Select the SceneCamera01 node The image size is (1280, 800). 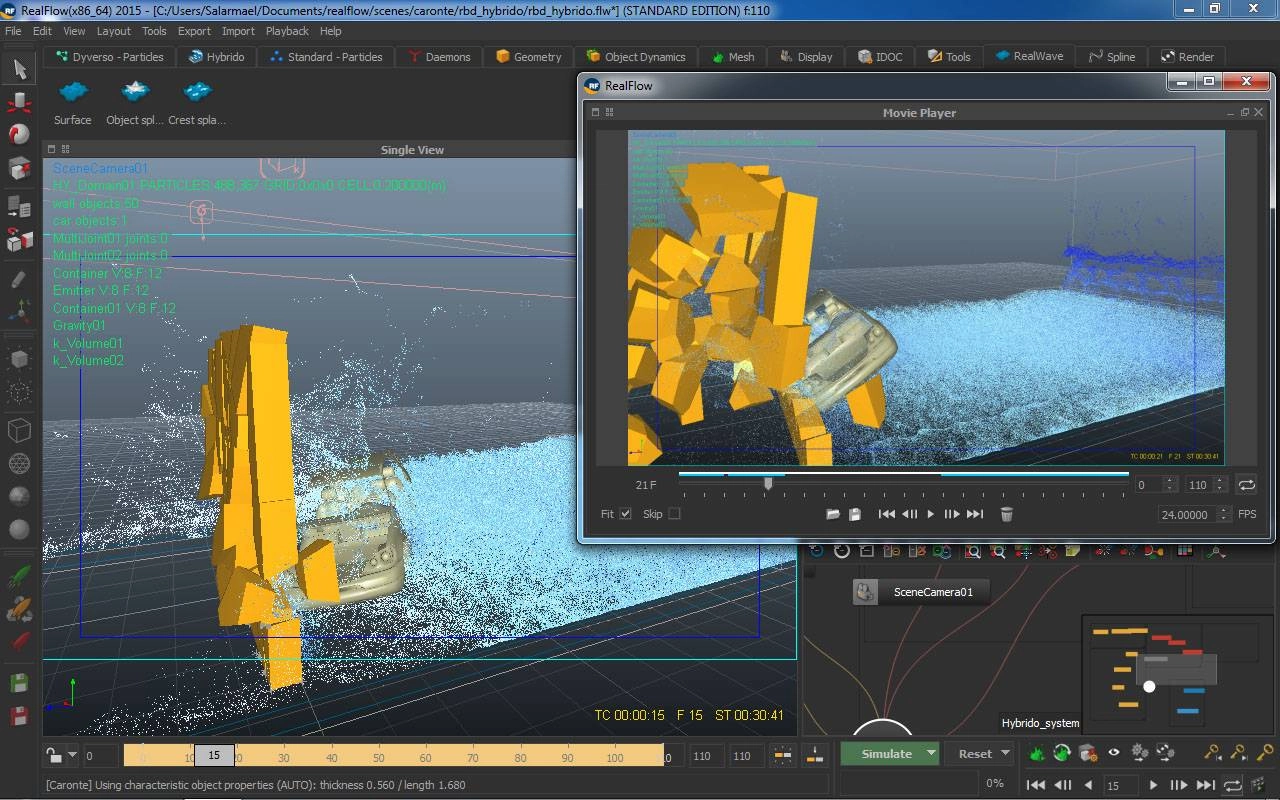[920, 592]
